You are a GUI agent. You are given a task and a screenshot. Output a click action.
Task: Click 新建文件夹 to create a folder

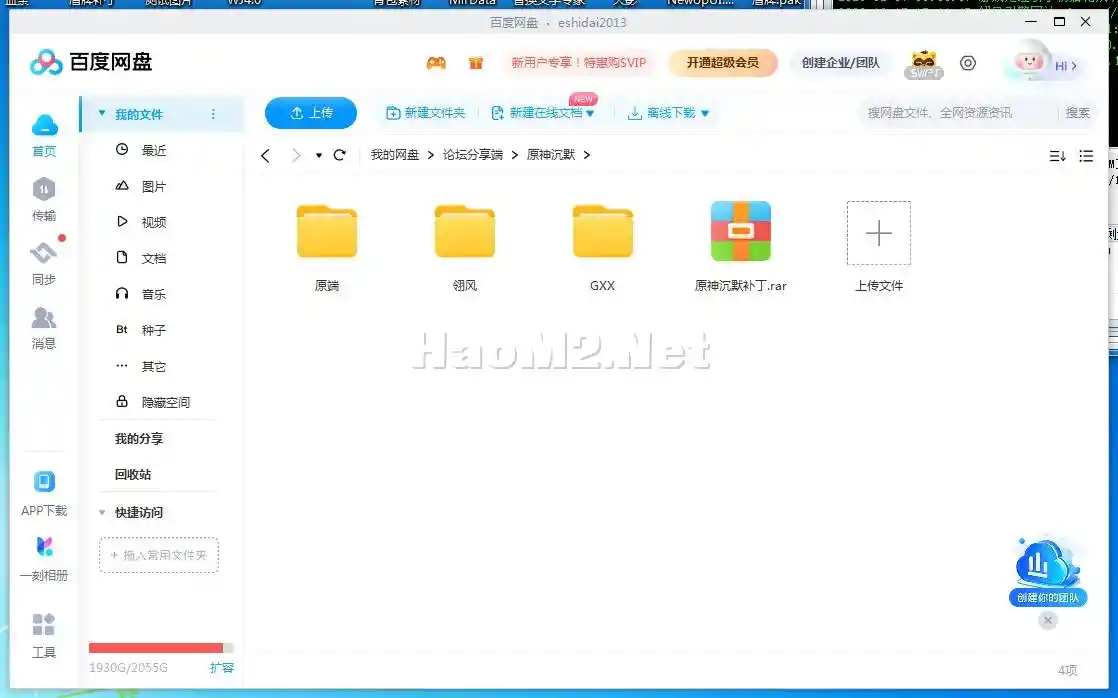click(426, 113)
